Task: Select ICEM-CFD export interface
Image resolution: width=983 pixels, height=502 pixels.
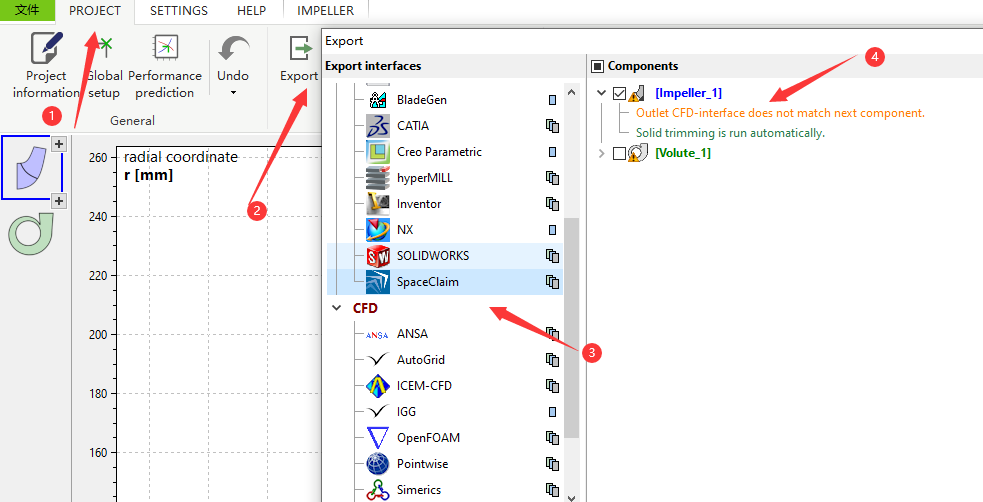Action: (424, 386)
